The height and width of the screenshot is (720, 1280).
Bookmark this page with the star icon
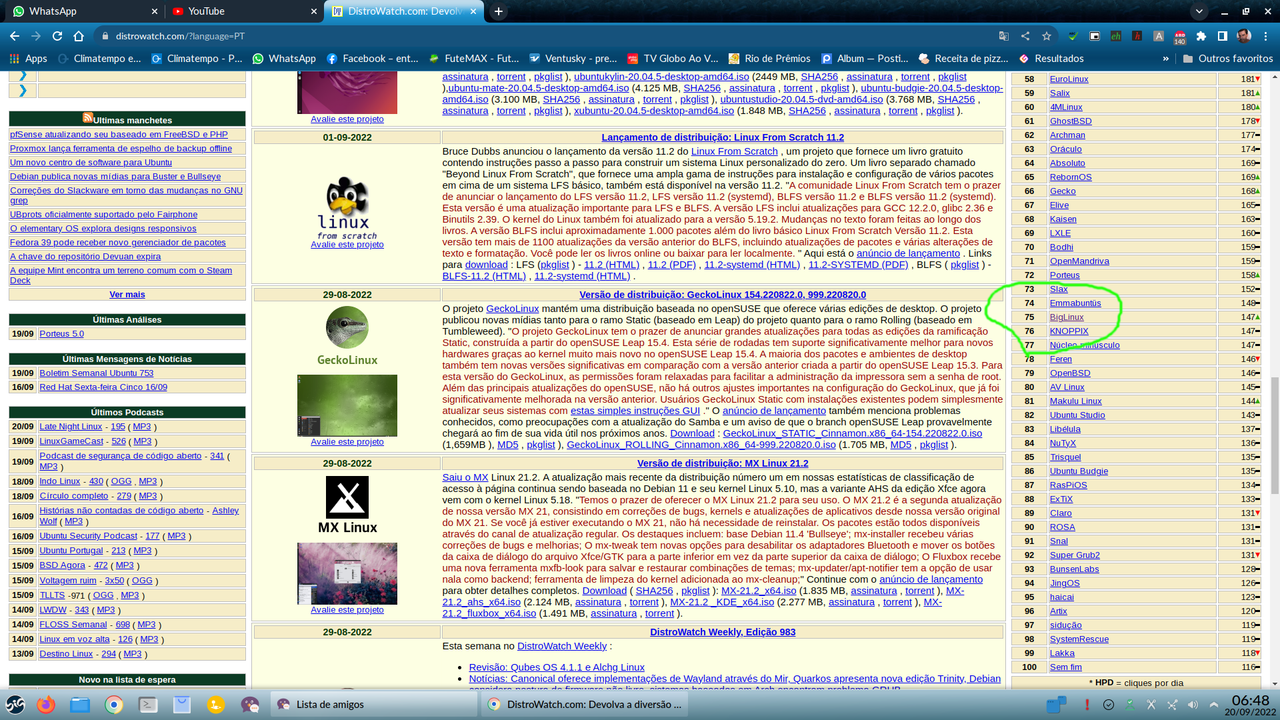tap(1047, 36)
